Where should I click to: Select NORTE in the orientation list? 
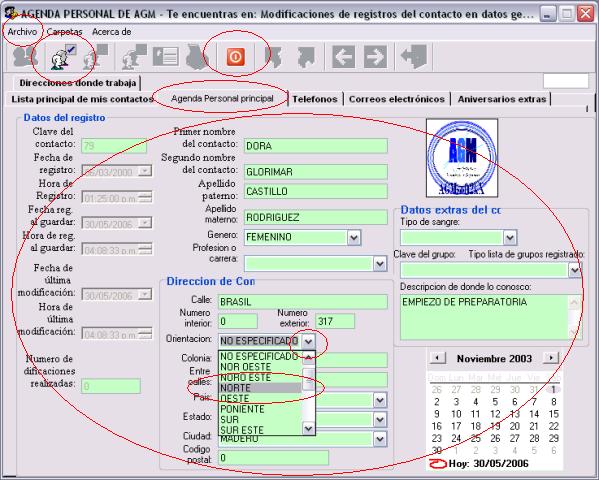point(260,388)
